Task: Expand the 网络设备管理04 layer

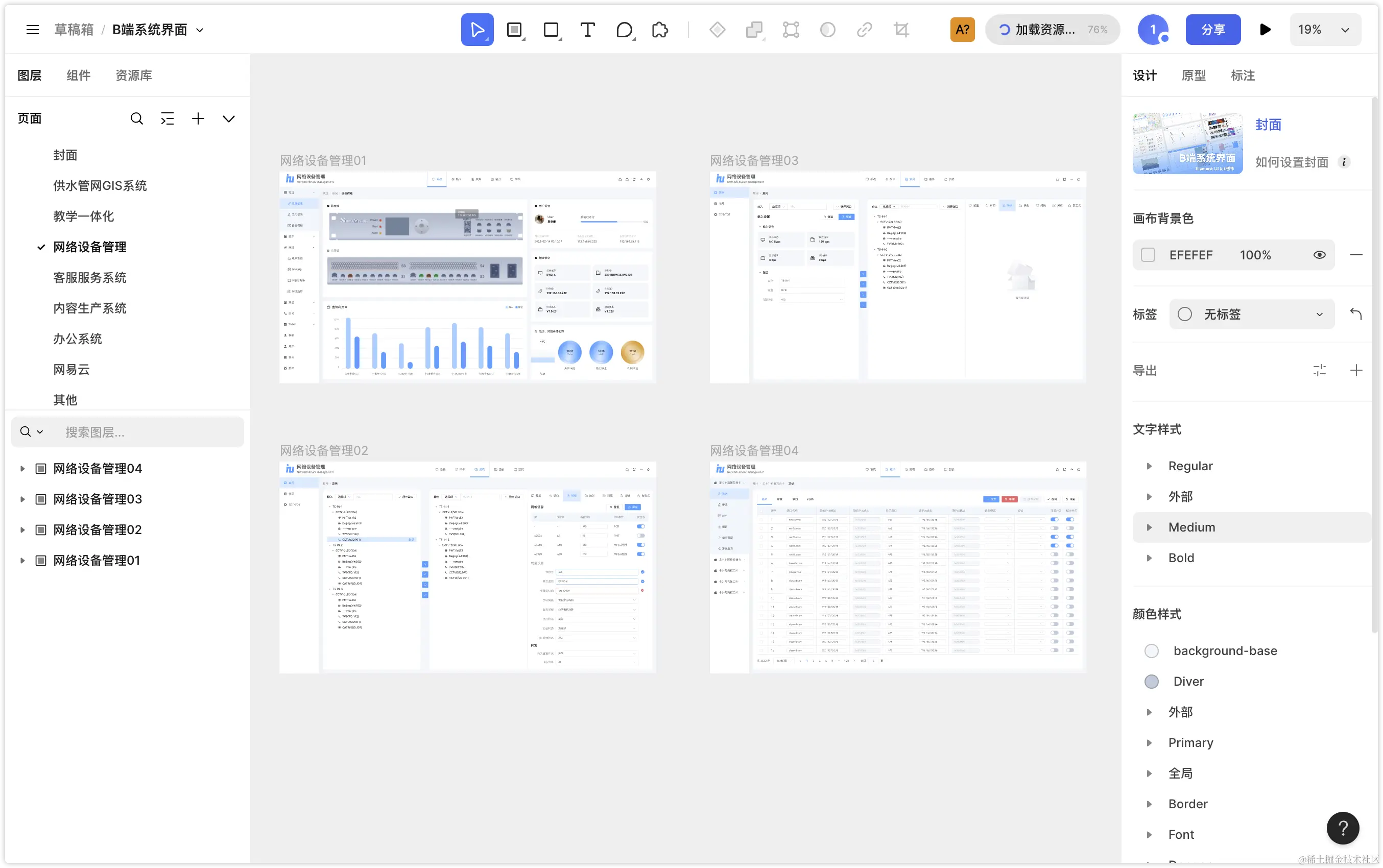Action: click(22, 468)
